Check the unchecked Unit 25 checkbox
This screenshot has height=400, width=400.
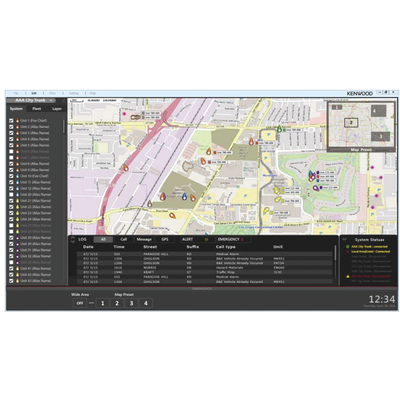(x=11, y=225)
